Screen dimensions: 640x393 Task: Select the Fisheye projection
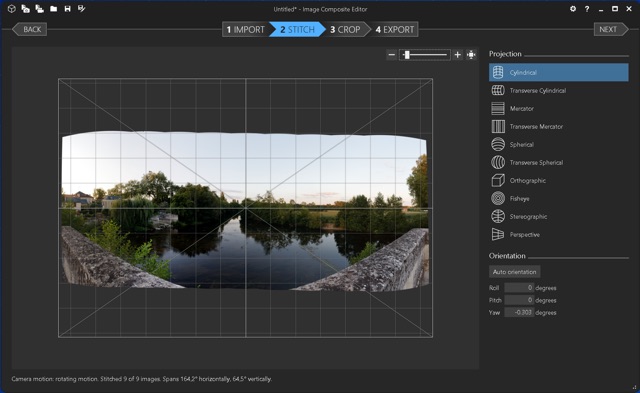(x=559, y=198)
